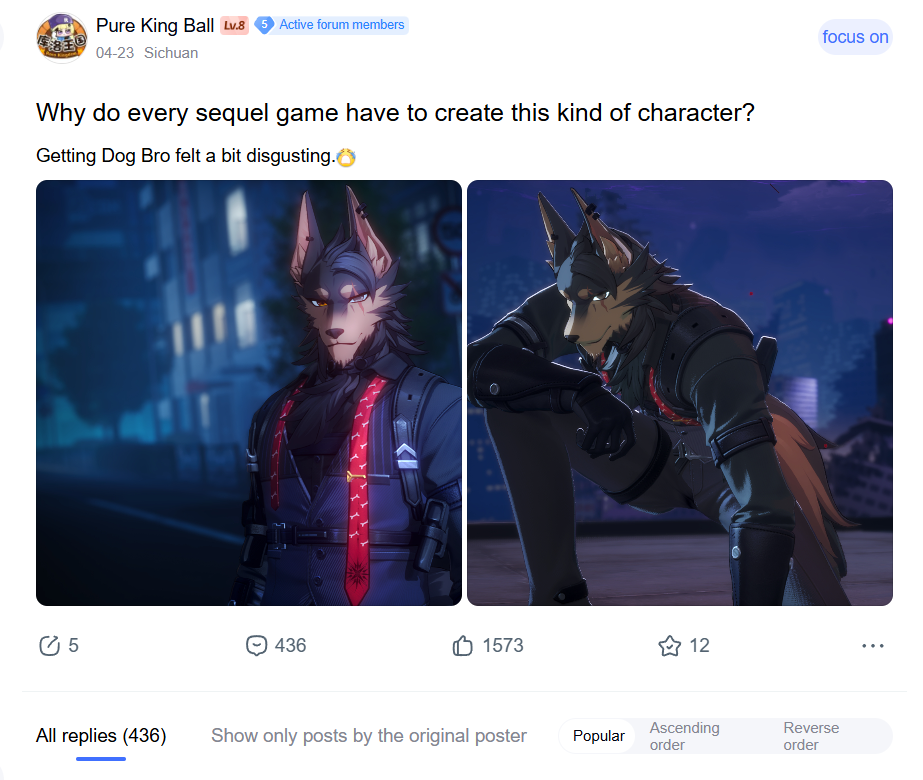
Task: Click the Active forum members badge
Action: click(331, 25)
